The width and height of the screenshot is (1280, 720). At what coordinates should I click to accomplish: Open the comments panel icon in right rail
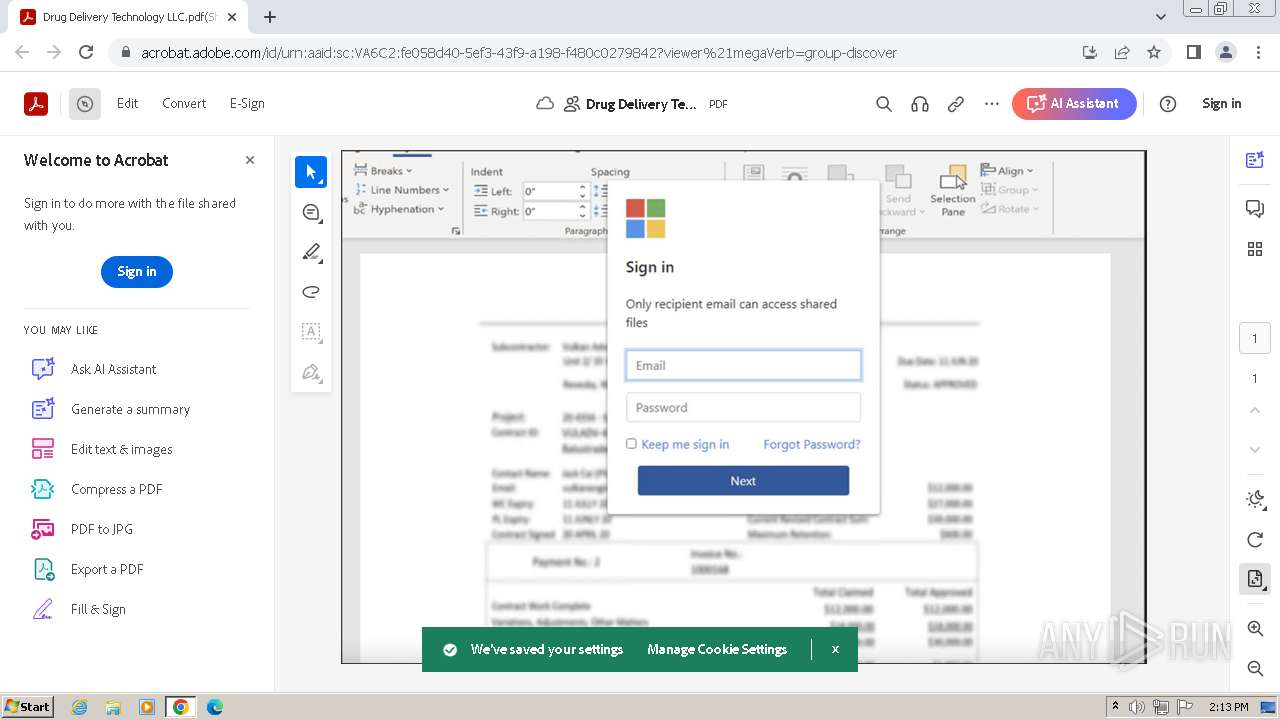click(1255, 208)
